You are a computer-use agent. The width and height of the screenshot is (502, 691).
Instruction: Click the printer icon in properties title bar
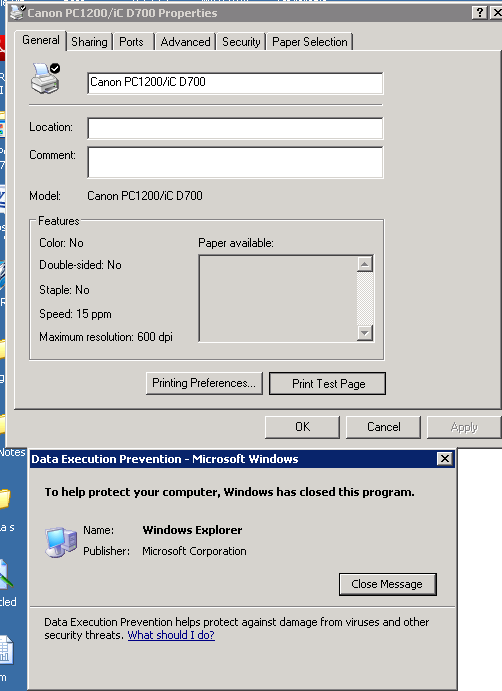point(17,12)
